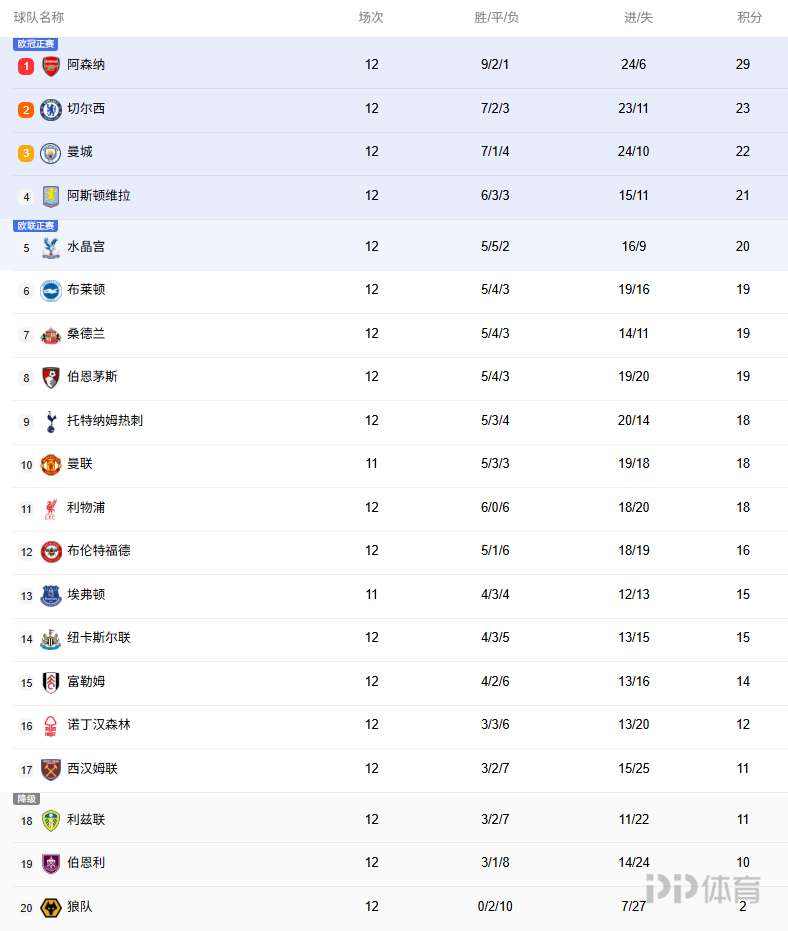Click the Everton club crest icon
This screenshot has height=931, width=788.
click(x=51, y=595)
